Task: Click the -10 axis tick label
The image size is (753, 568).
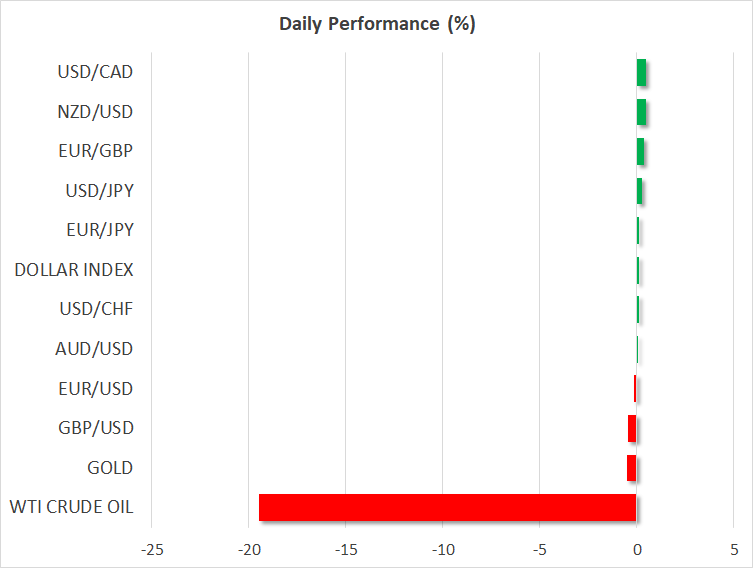Action: 442,550
